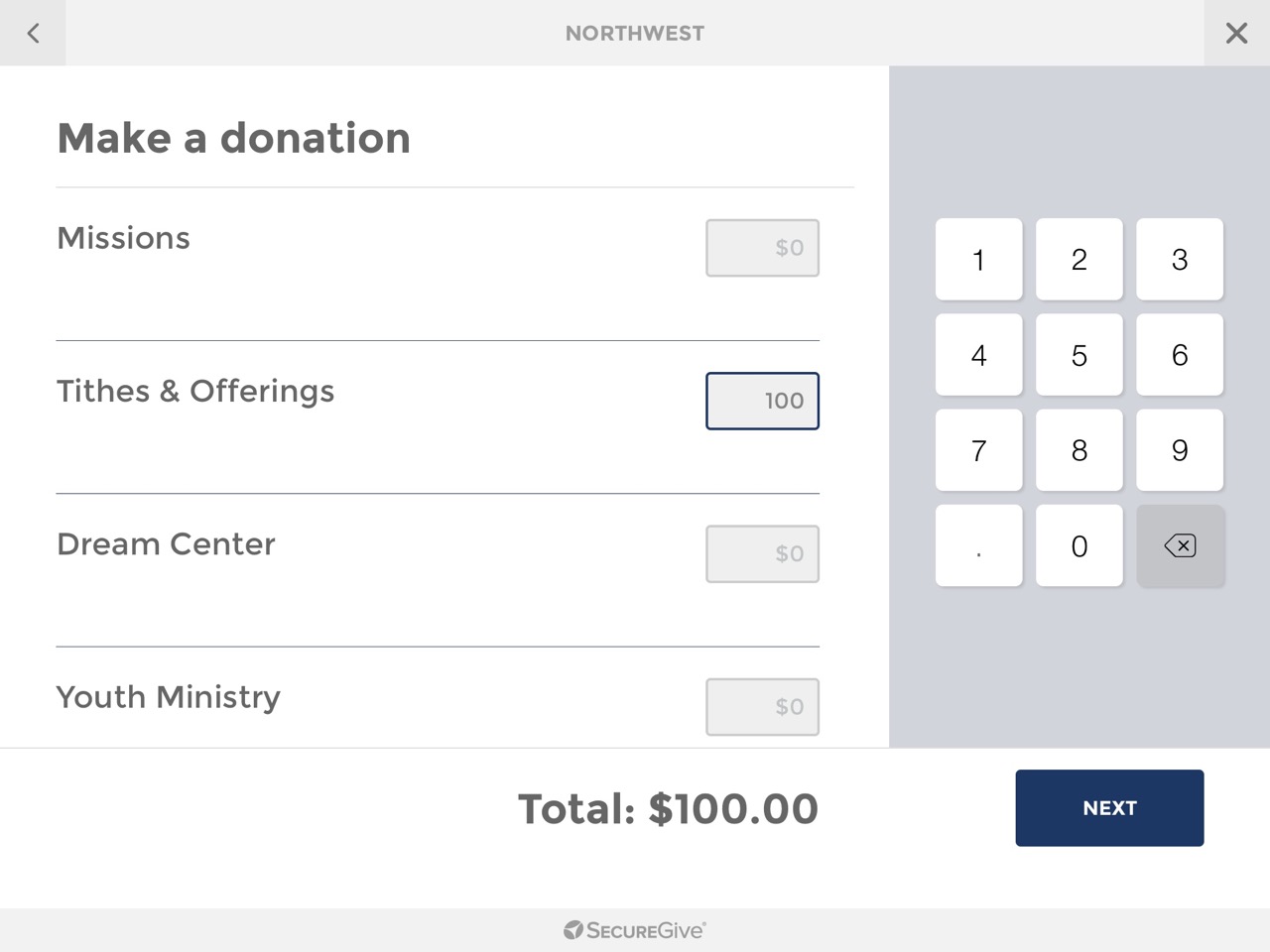Screen dimensions: 1270x952
Task: Select the Dream Center amount field
Action: [x=762, y=553]
